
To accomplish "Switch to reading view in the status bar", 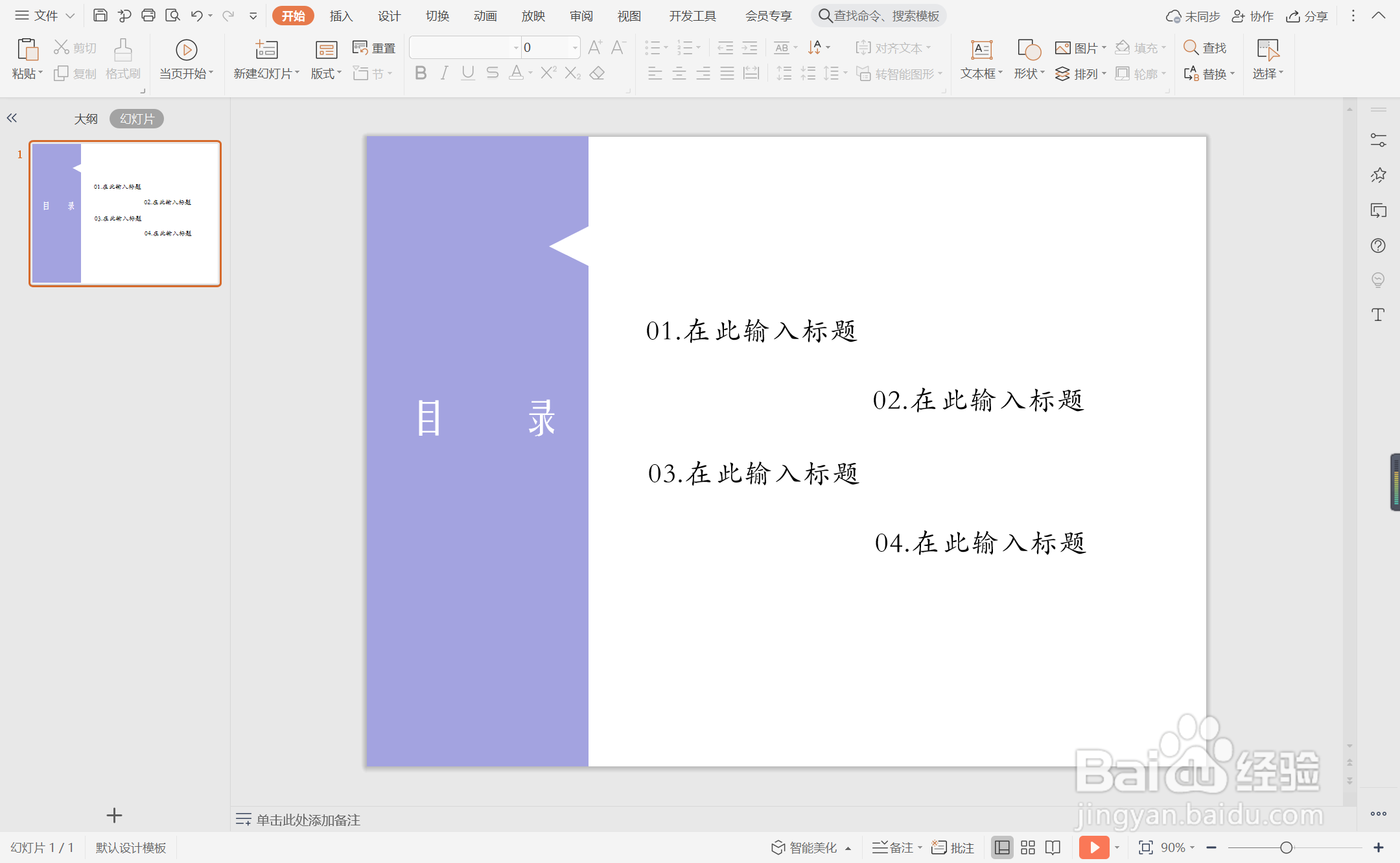I will 1053,847.
